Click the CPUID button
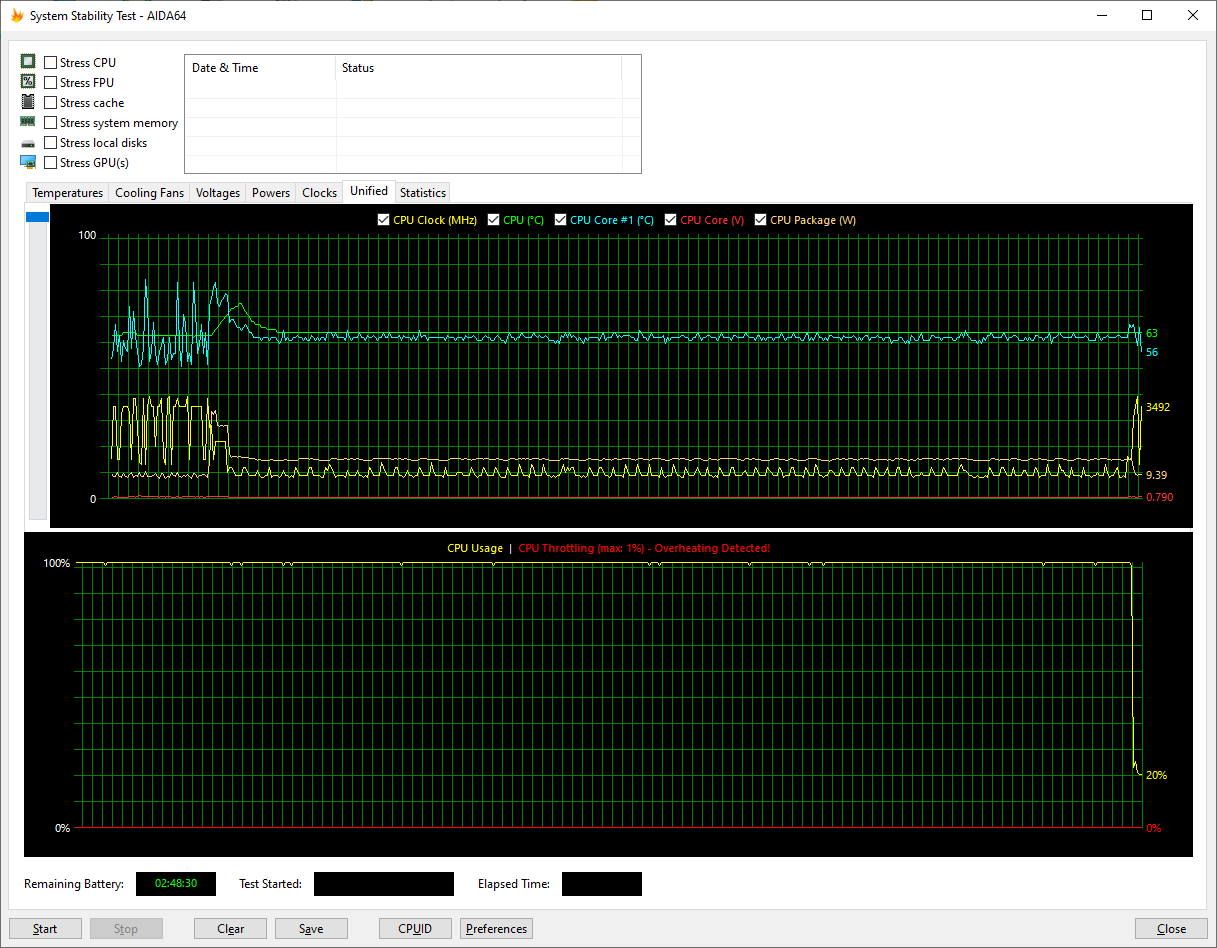 click(415, 929)
